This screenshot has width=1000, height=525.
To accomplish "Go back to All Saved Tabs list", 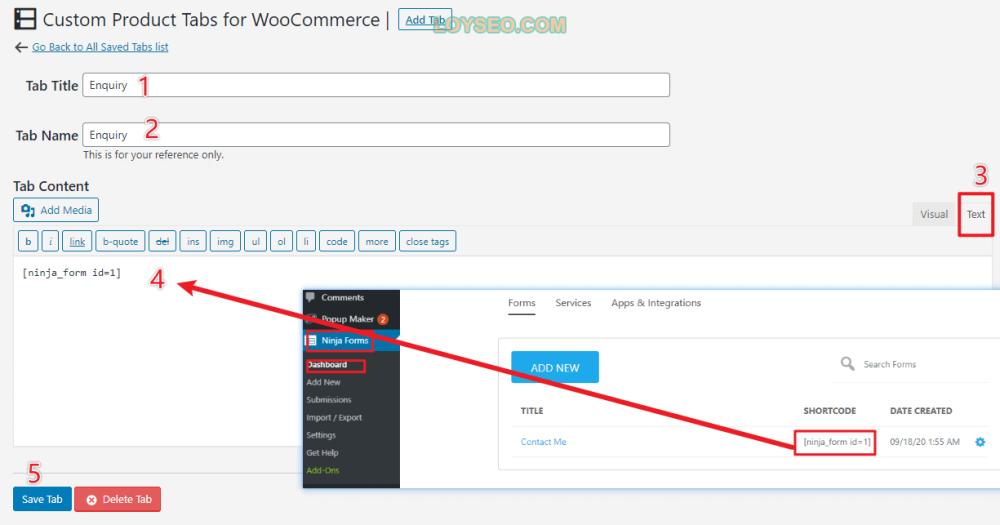I will pyautogui.click(x=100, y=47).
